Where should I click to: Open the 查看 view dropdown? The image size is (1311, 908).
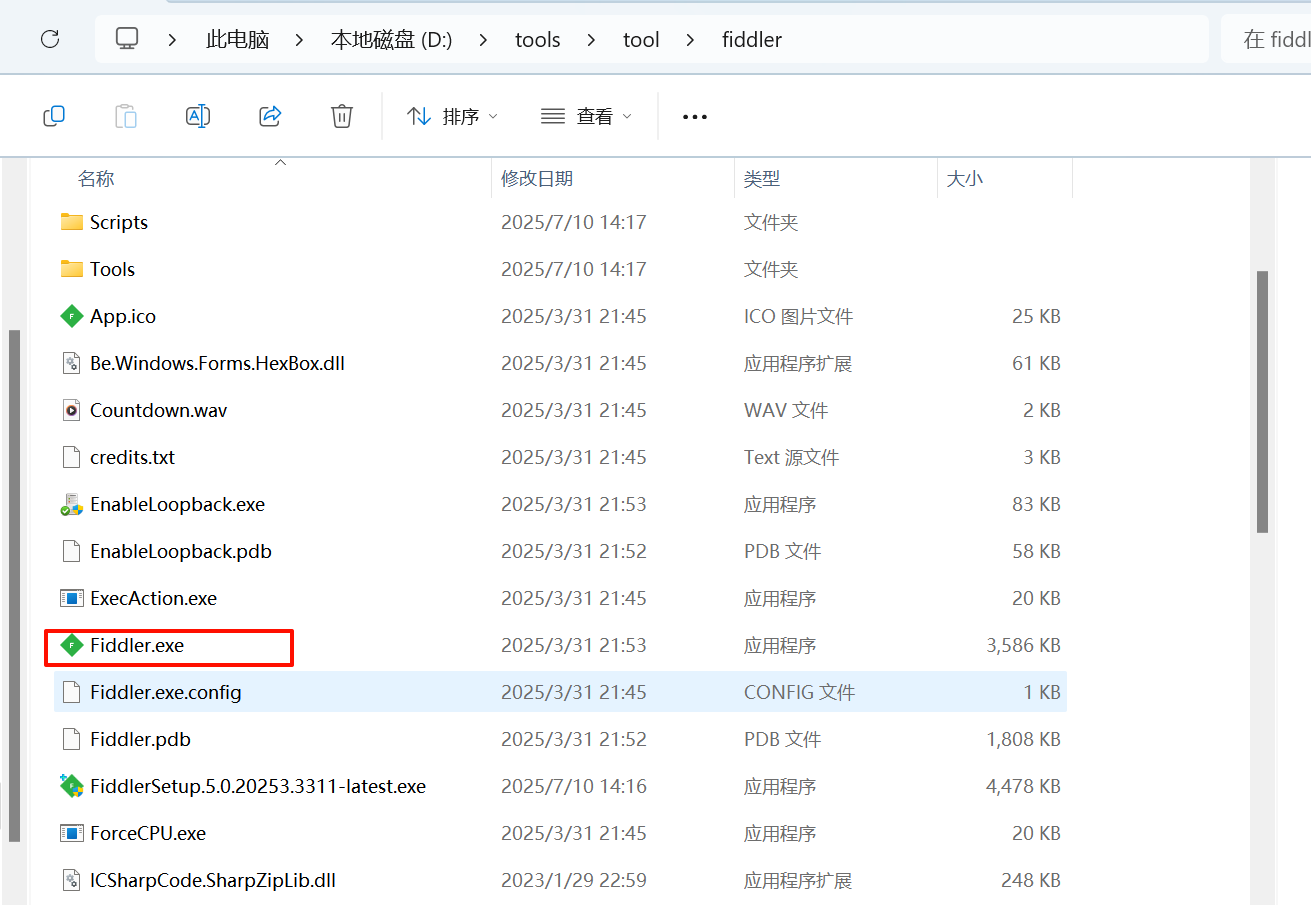coord(586,116)
